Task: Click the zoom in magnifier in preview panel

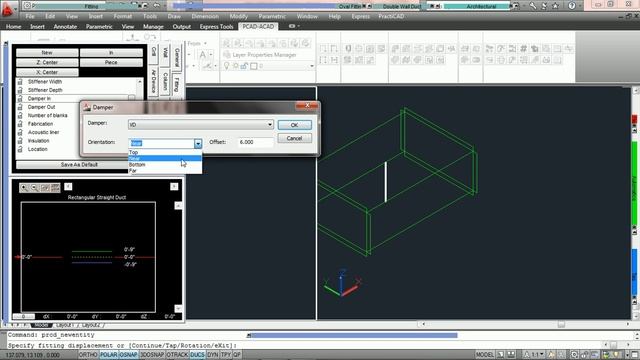Action: (24, 187)
